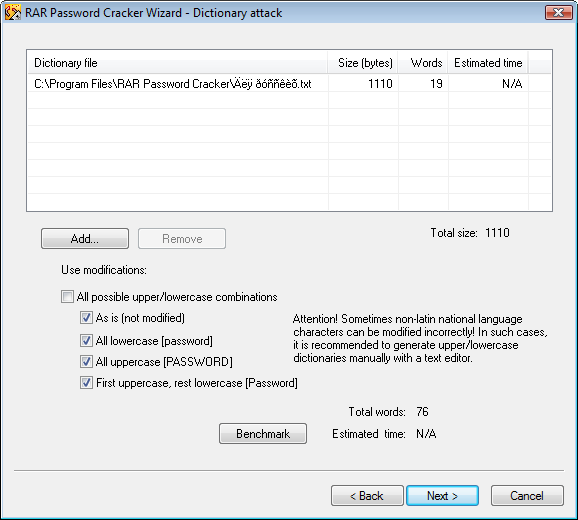Image resolution: width=578 pixels, height=520 pixels.
Task: Run the Benchmark button
Action: click(x=263, y=433)
